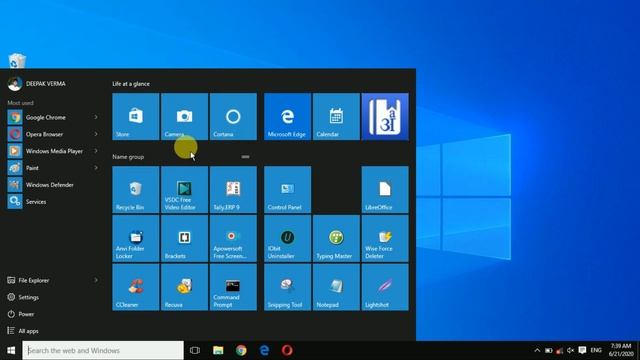Open the Notepad tile
Screen dimensions: 640x360
click(x=336, y=287)
